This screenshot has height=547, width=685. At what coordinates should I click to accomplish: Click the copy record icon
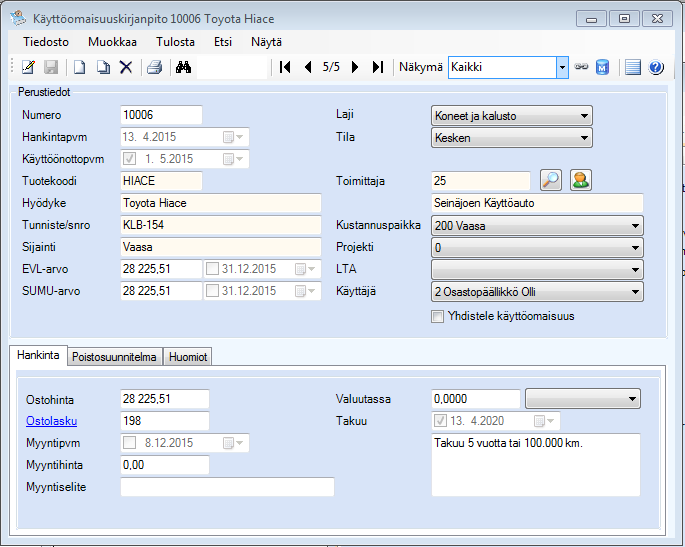click(x=102, y=67)
